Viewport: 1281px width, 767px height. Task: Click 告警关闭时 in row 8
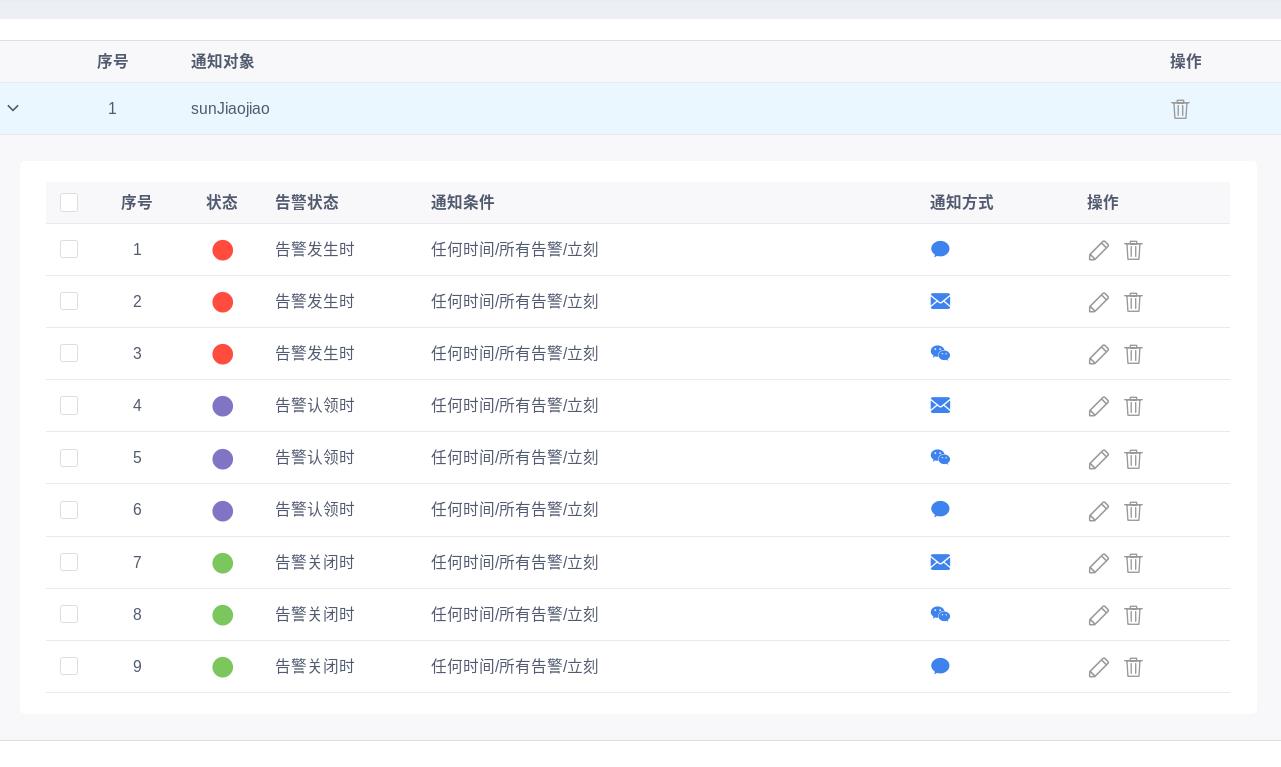click(x=315, y=614)
